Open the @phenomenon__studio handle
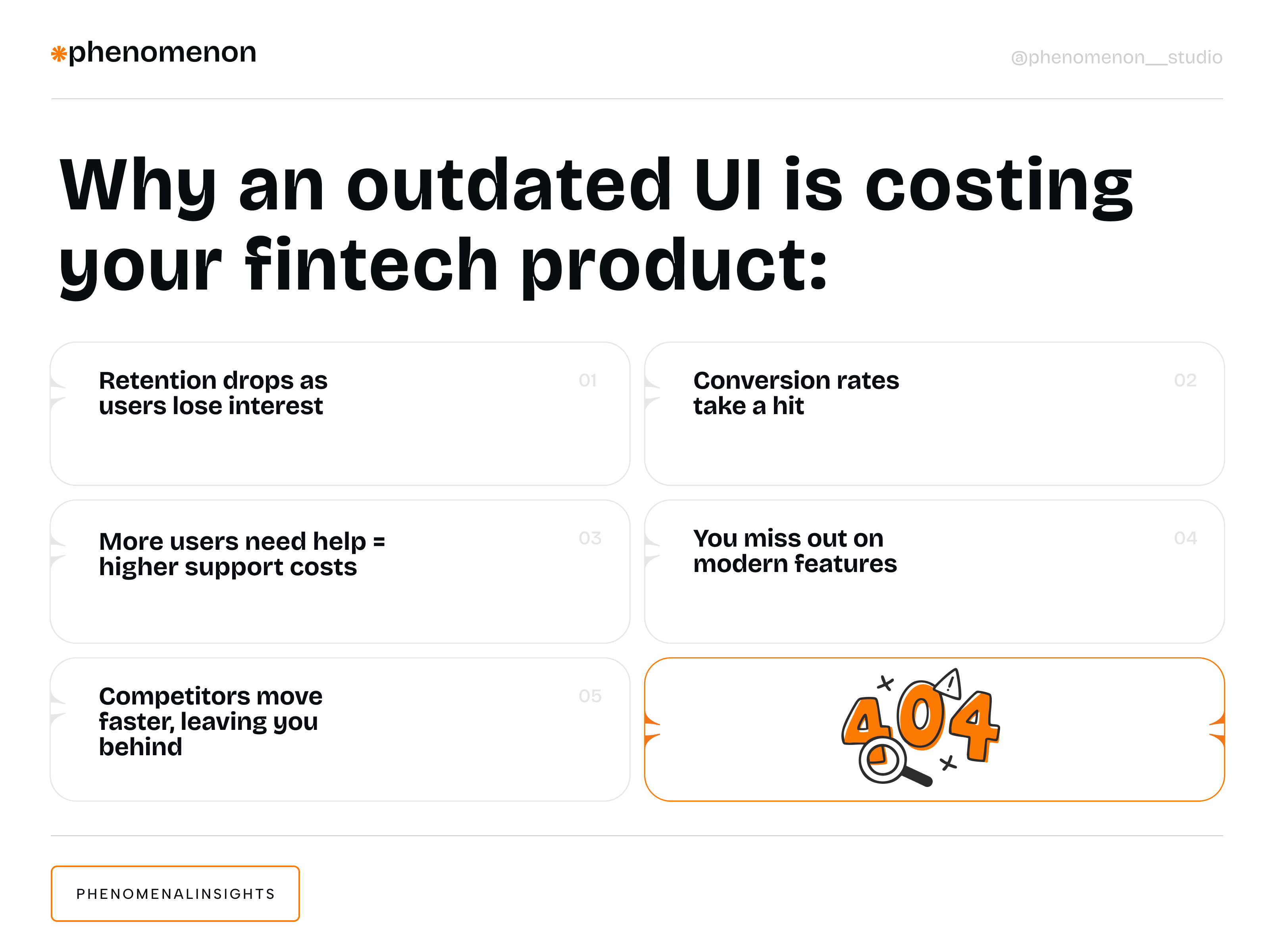Screen dimensions: 1270x952 click(x=1116, y=58)
